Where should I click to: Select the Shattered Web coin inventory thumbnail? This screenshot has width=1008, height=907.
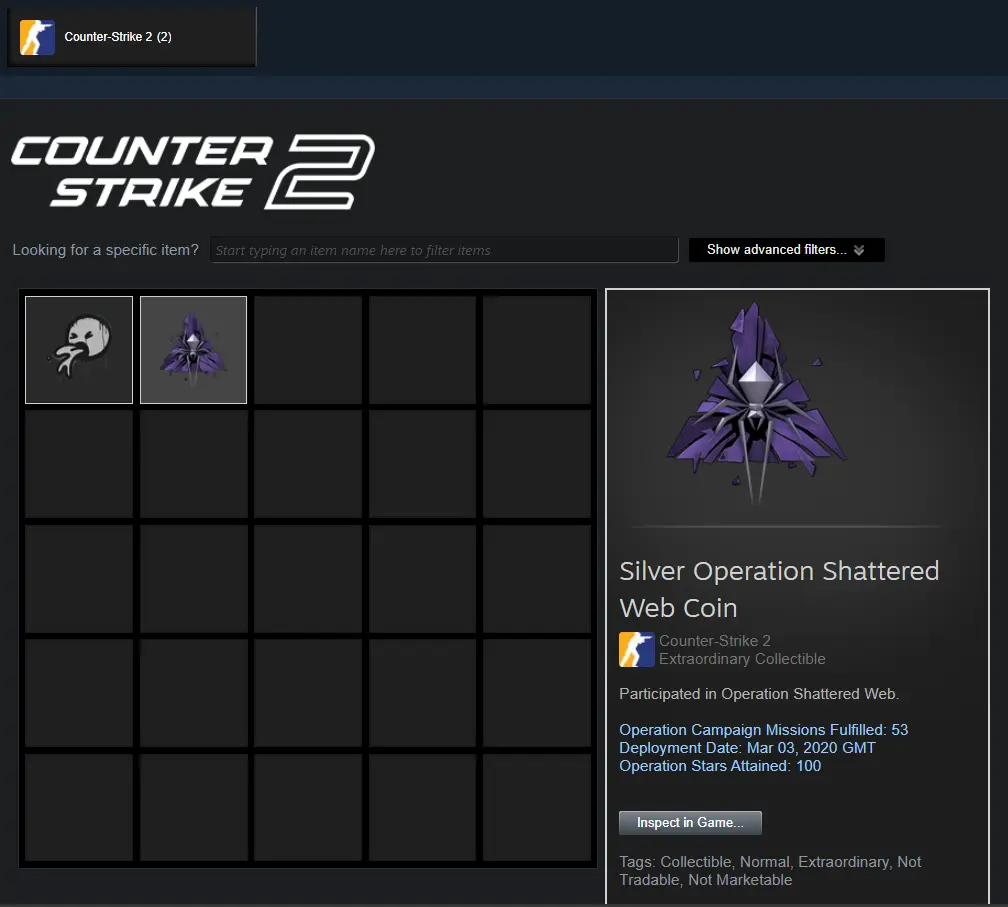[193, 350]
